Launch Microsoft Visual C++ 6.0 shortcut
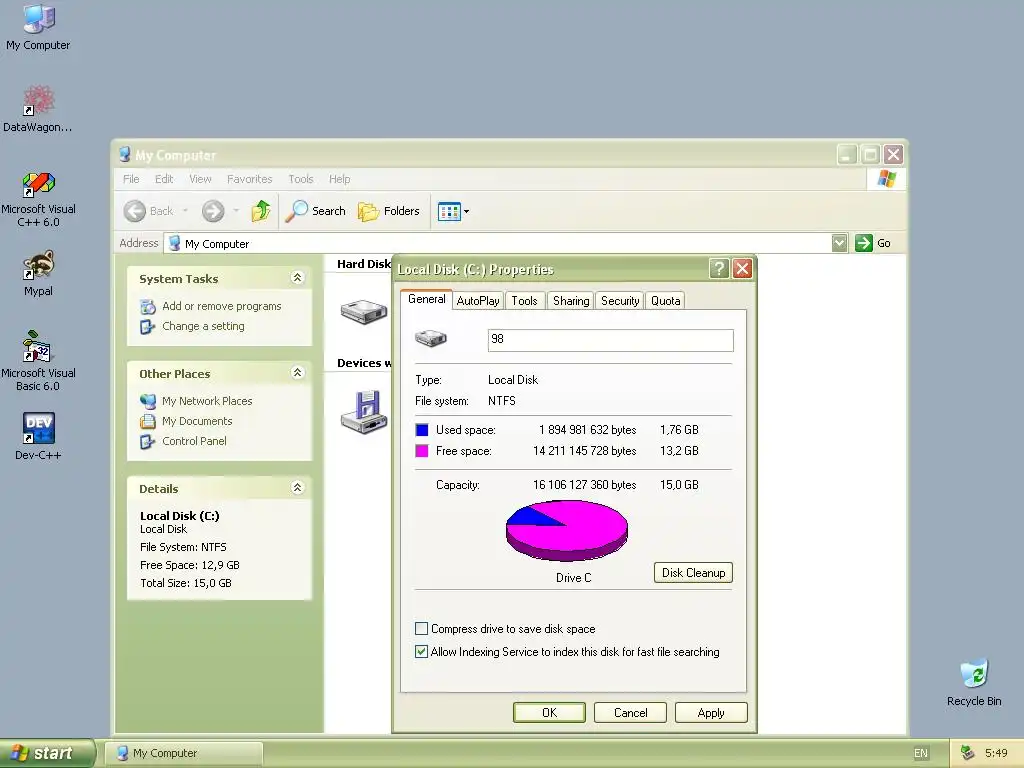This screenshot has height=768, width=1024. click(38, 199)
